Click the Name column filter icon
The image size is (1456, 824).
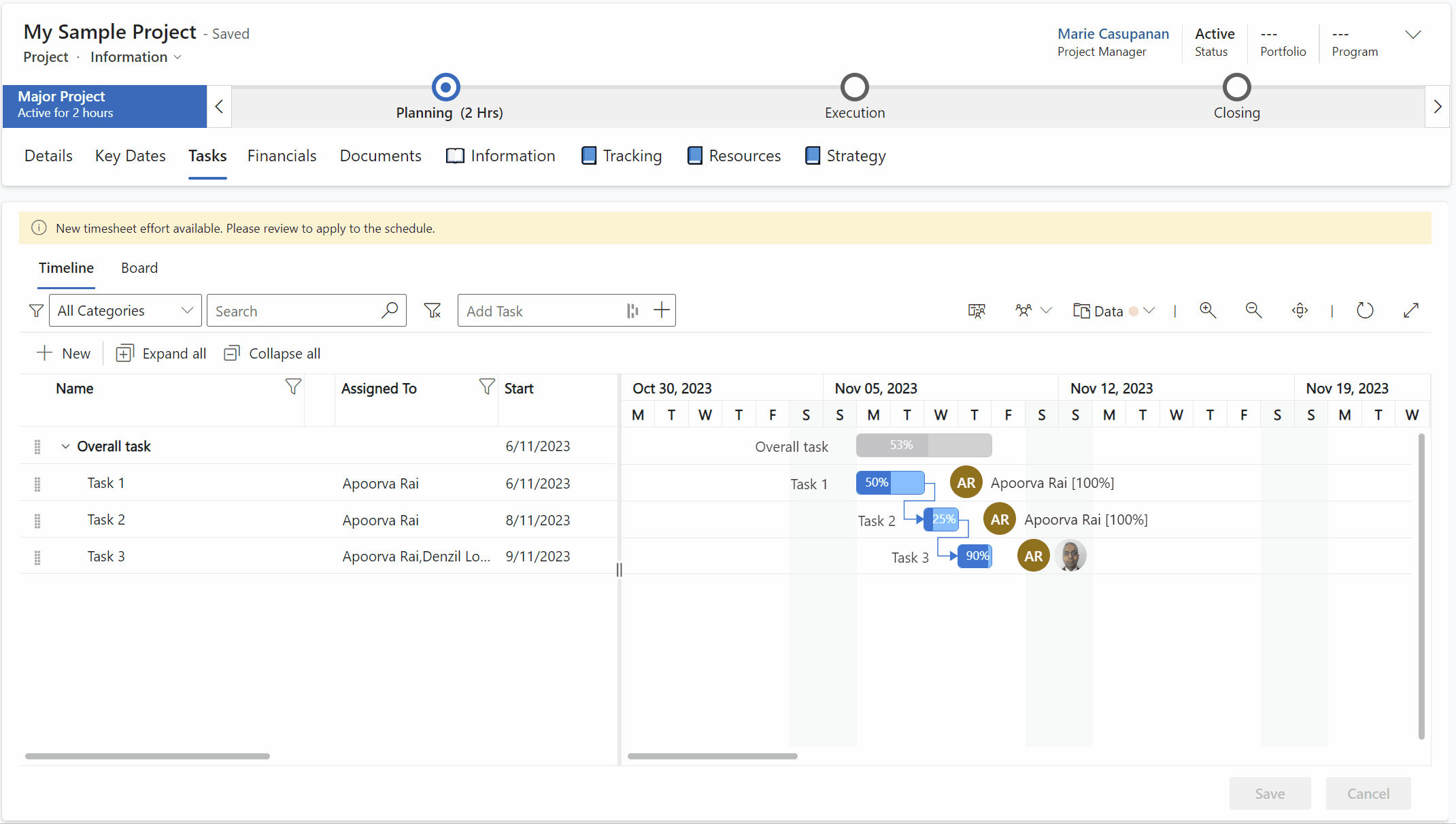pos(292,387)
